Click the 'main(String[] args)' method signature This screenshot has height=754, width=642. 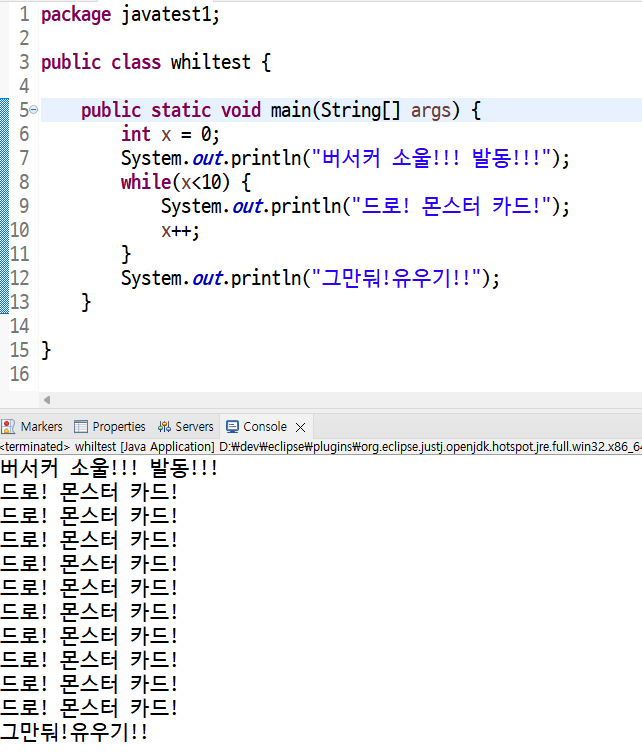pyautogui.click(x=365, y=110)
